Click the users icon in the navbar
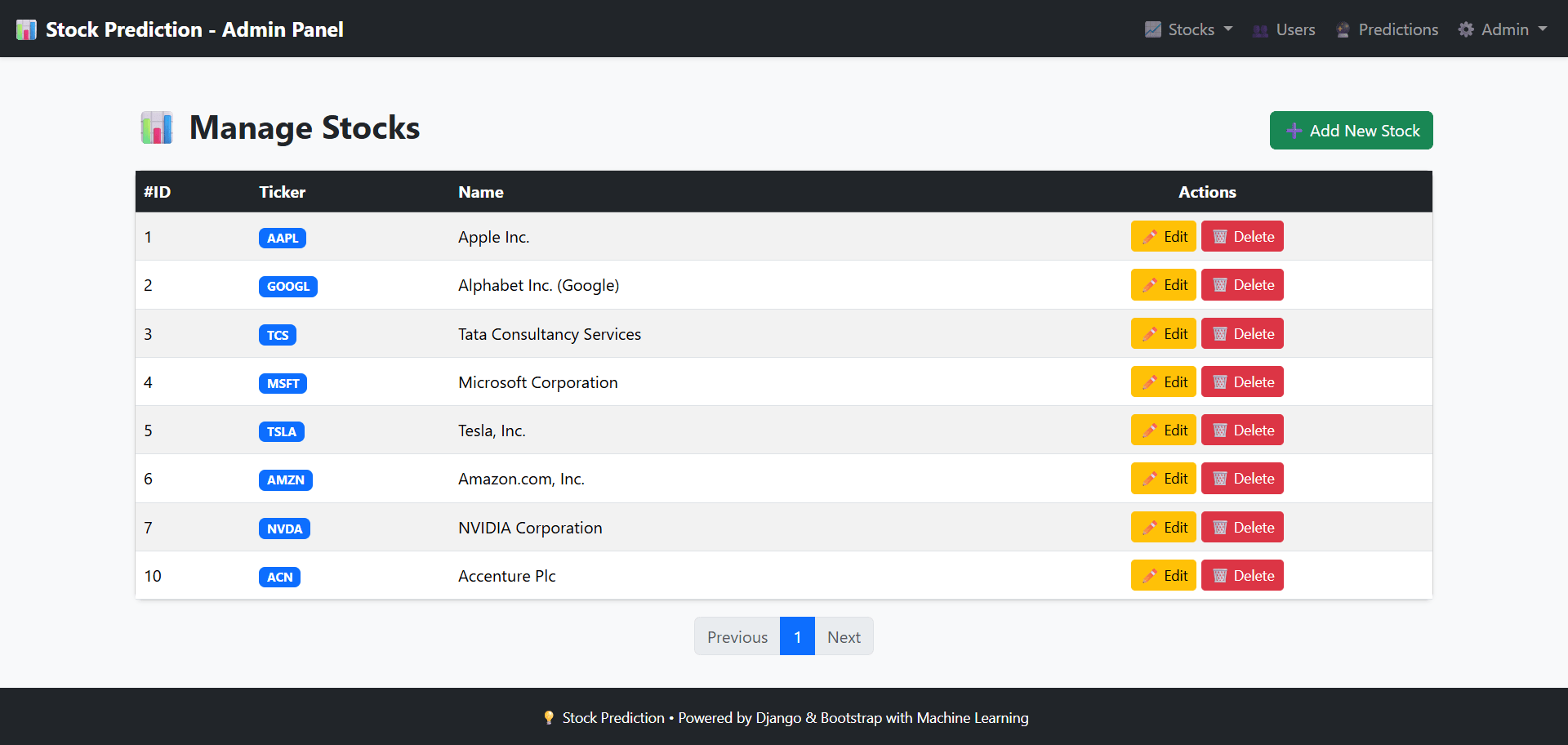1568x745 pixels. click(1260, 30)
